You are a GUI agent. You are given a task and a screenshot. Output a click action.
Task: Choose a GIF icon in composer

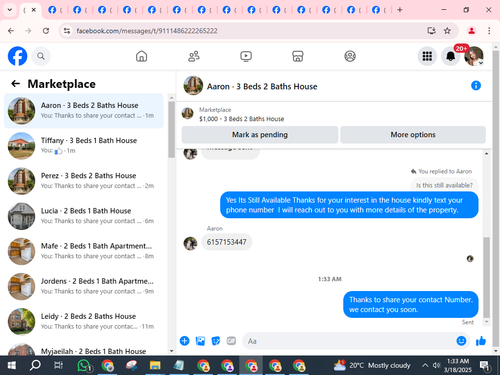pos(231,341)
